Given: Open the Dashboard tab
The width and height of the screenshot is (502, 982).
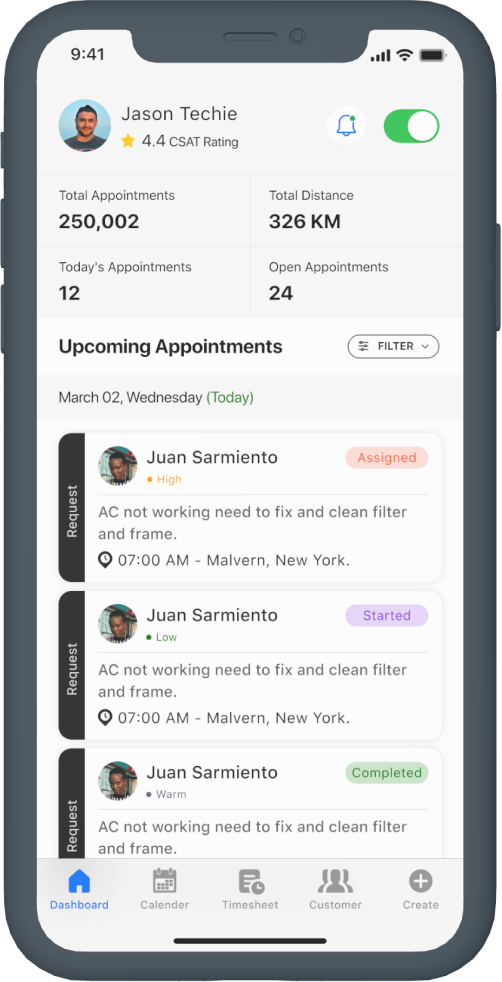Looking at the screenshot, I should [79, 889].
